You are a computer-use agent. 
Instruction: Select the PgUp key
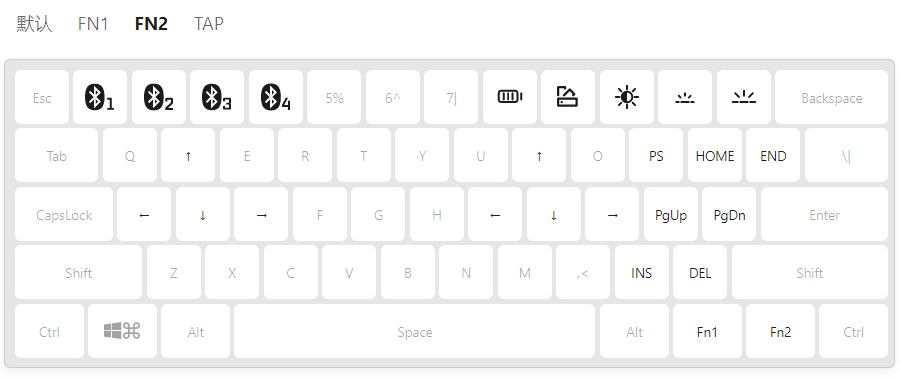pos(671,215)
